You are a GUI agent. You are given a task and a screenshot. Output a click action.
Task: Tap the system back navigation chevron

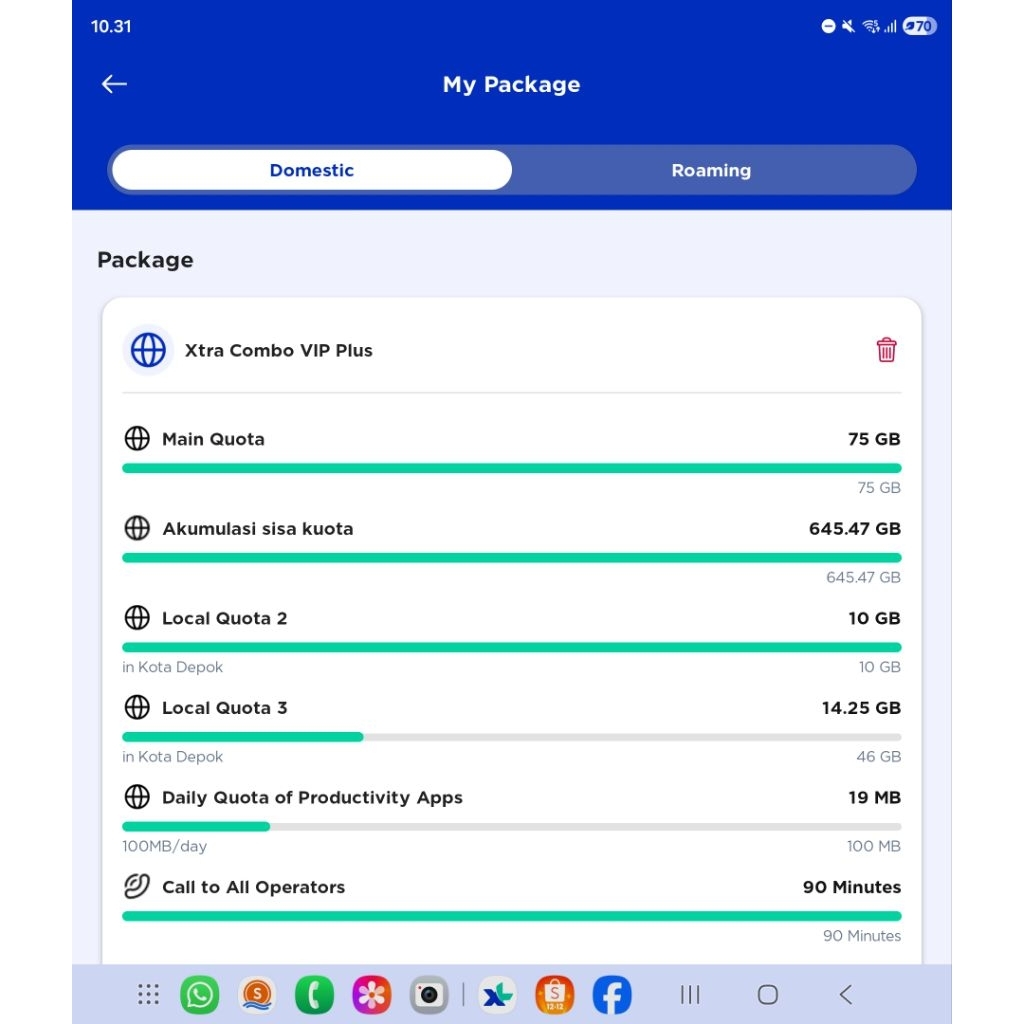pyautogui.click(x=846, y=994)
